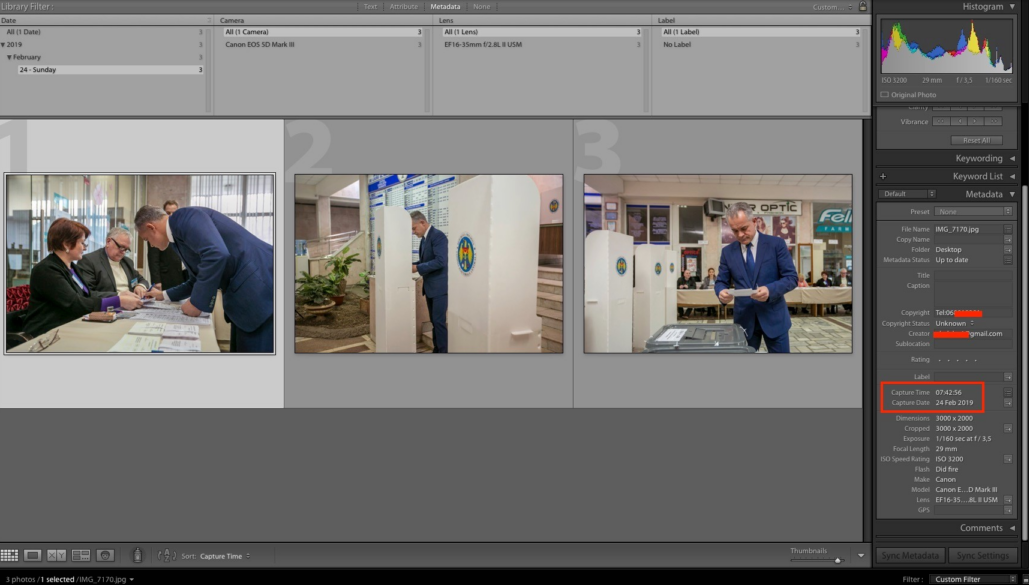Click the Reset All button
This screenshot has width=1029, height=585.
pyautogui.click(x=976, y=140)
